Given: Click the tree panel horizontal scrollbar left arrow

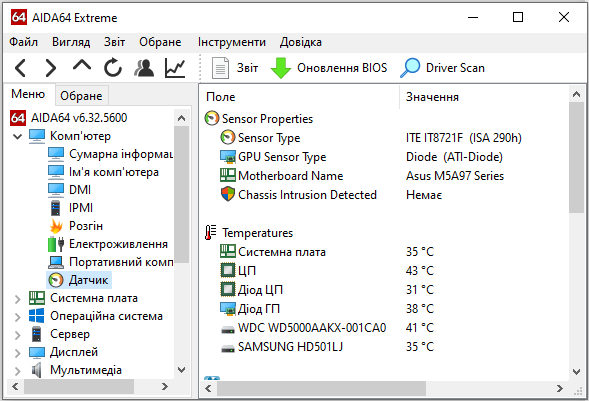Looking at the screenshot, I should click(15, 386).
